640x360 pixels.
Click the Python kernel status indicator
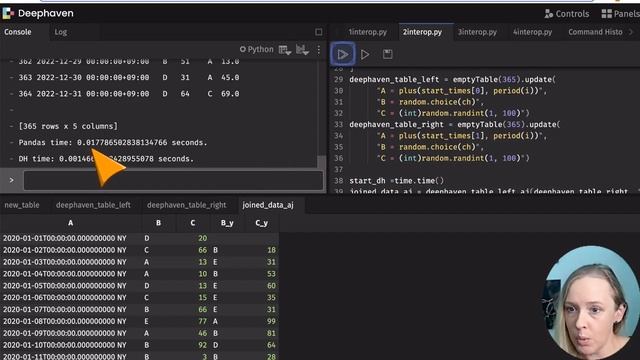point(256,49)
